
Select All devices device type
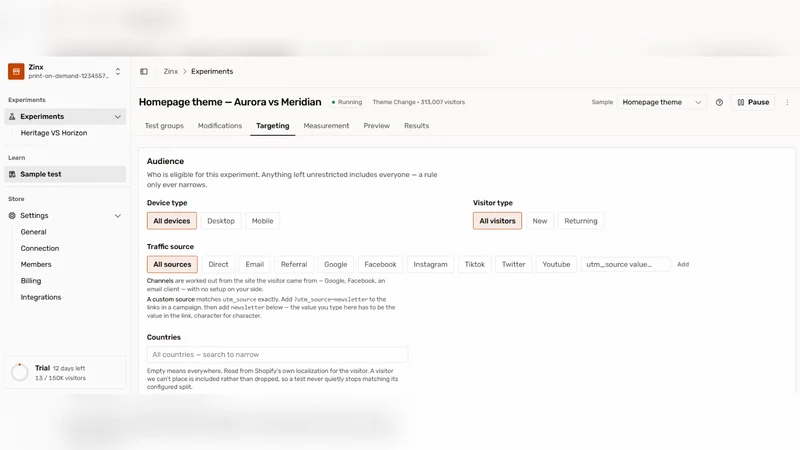coord(172,221)
